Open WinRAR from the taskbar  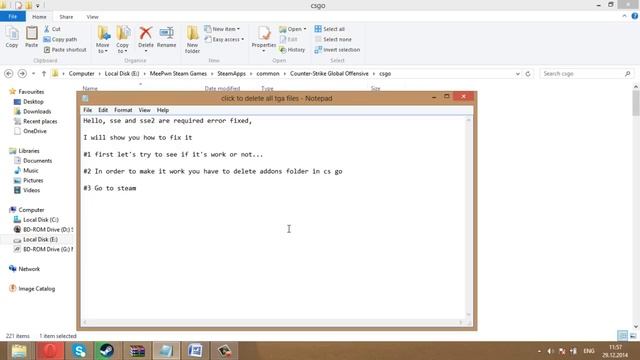point(137,351)
